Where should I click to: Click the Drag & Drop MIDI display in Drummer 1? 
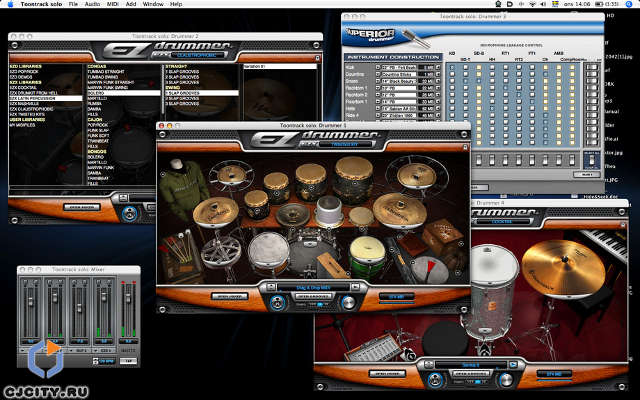tap(313, 287)
